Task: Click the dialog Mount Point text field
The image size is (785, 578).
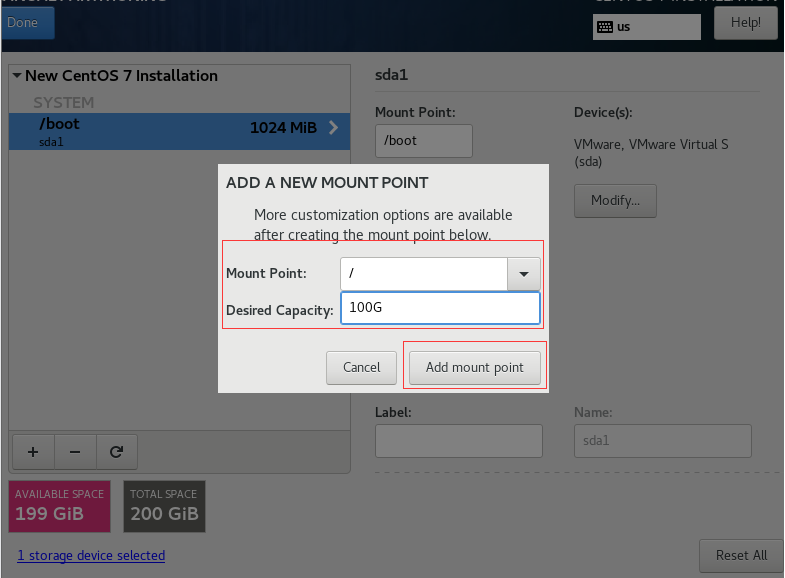Action: coord(424,274)
